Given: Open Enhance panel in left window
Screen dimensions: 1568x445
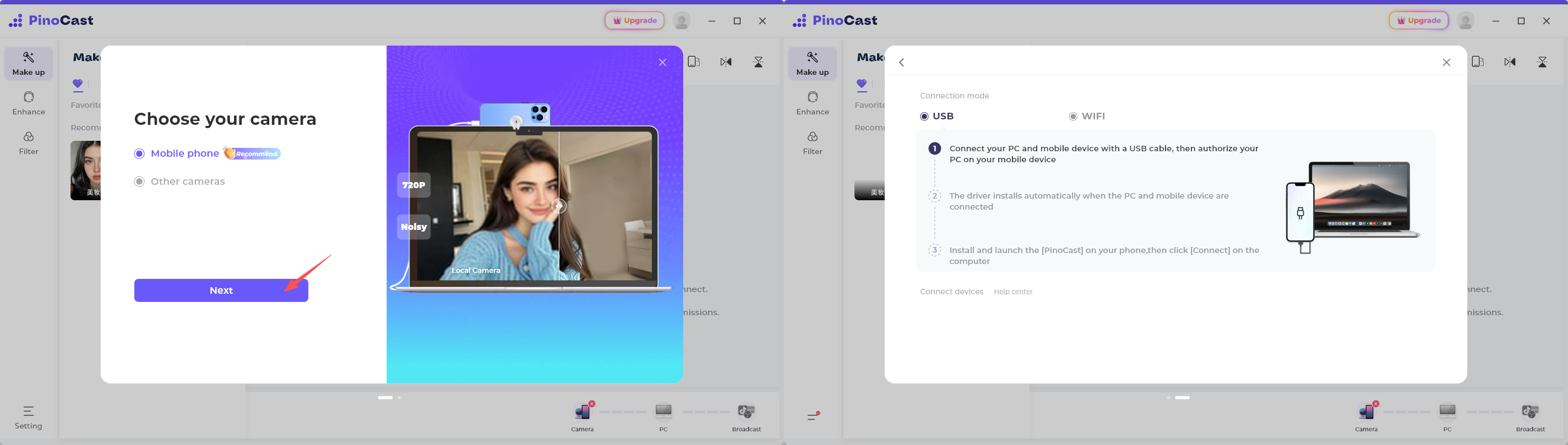Looking at the screenshot, I should (29, 103).
